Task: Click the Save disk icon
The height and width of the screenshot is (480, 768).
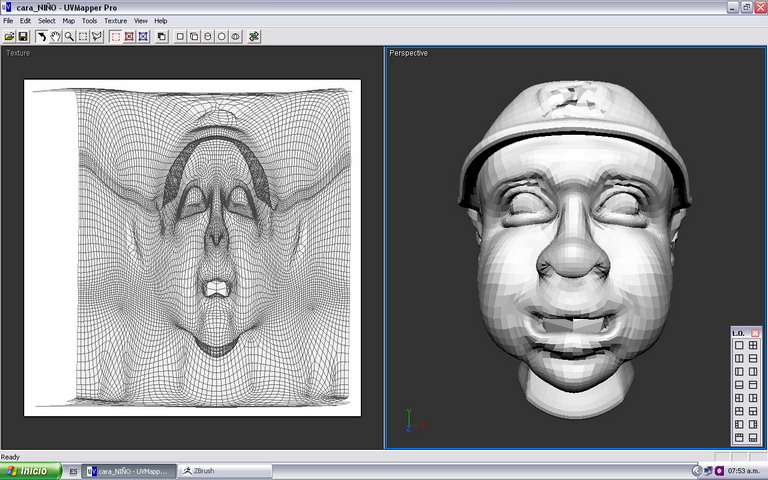Action: coord(23,36)
